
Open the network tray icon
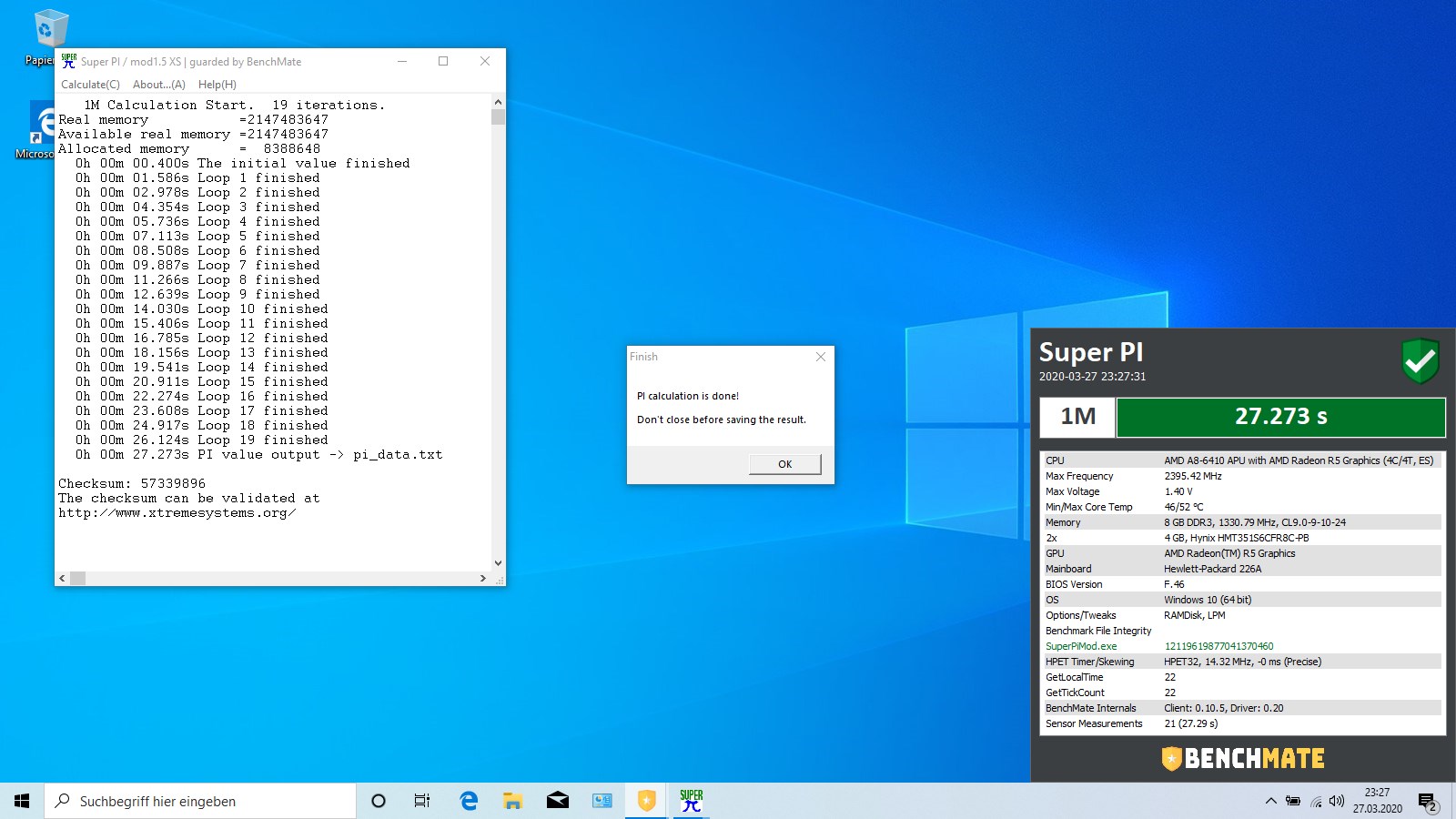pyautogui.click(x=1316, y=801)
